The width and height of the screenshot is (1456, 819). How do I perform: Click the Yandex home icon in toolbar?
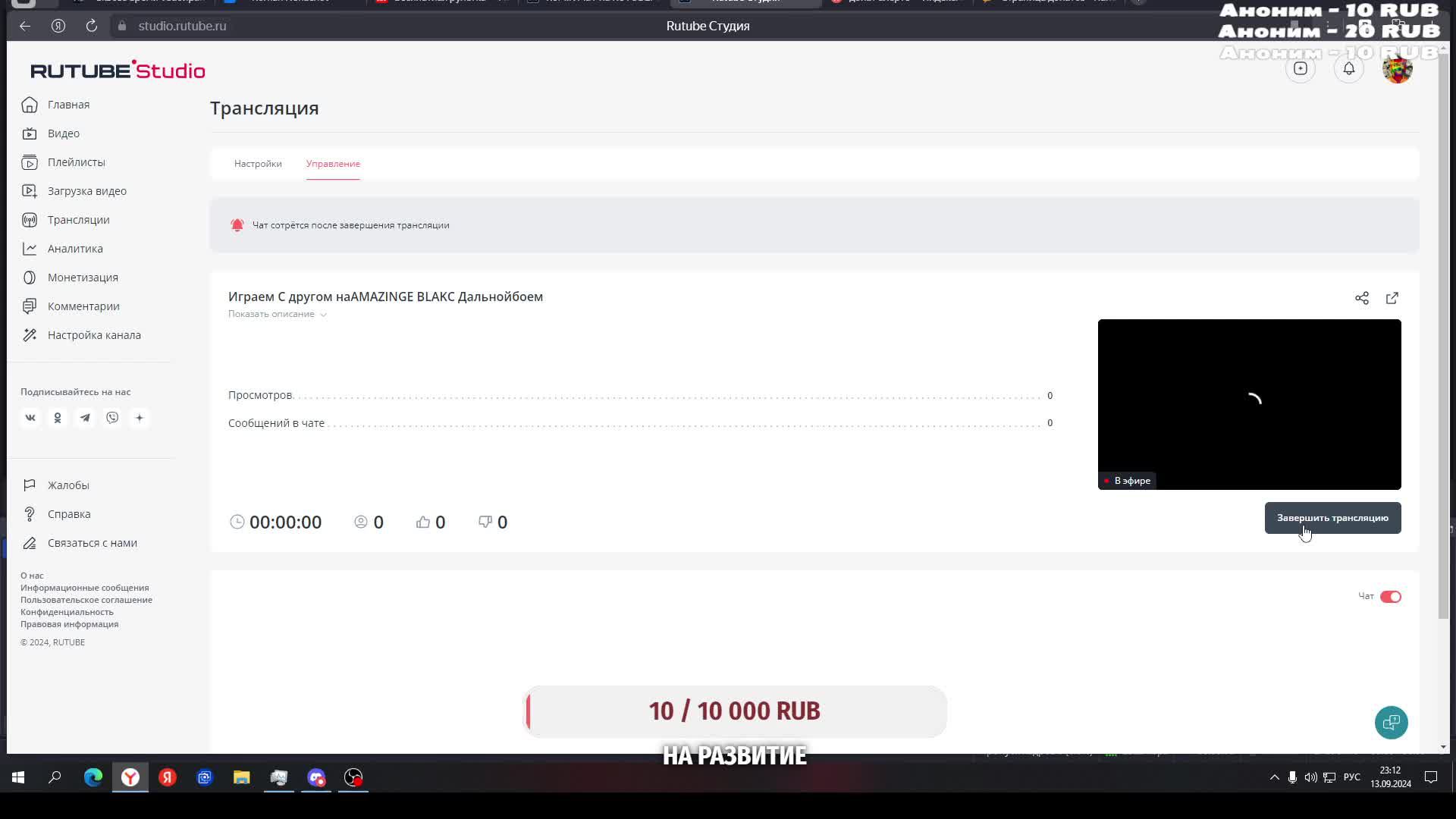(x=58, y=26)
